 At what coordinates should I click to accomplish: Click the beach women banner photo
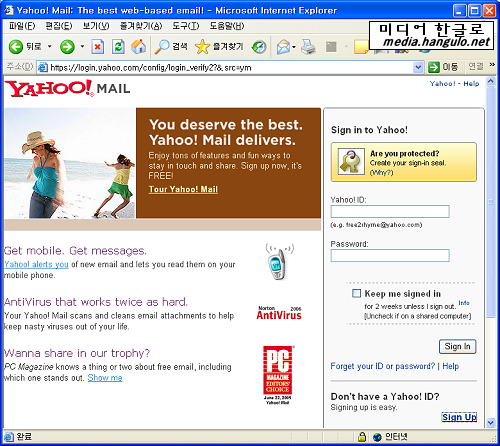(x=70, y=163)
